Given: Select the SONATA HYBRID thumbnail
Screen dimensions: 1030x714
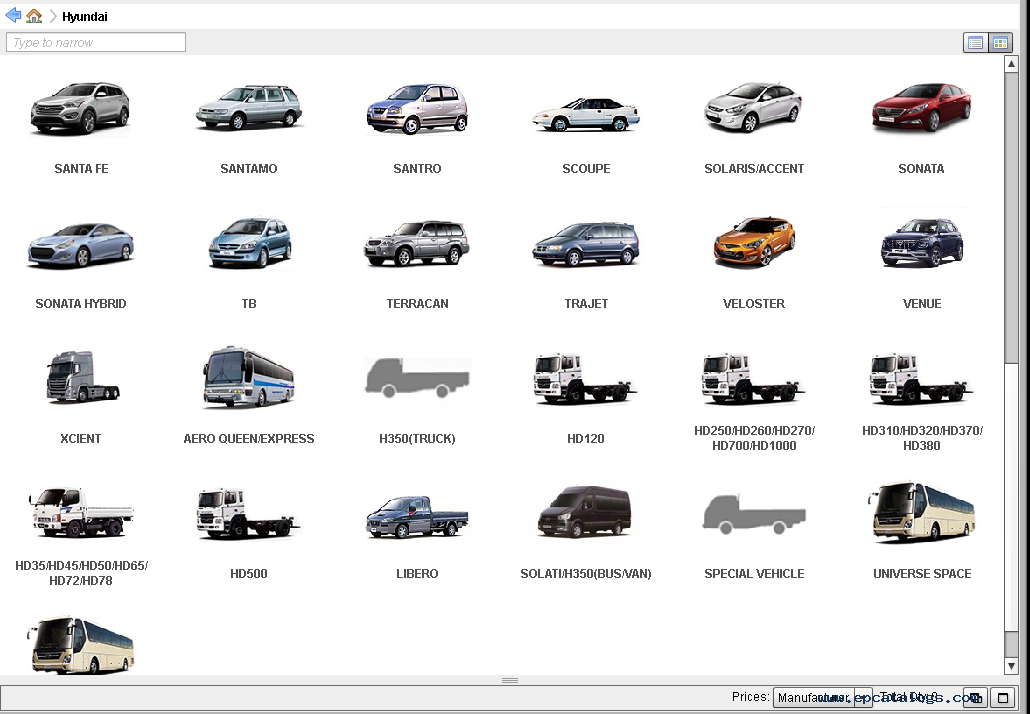Looking at the screenshot, I should tap(80, 243).
